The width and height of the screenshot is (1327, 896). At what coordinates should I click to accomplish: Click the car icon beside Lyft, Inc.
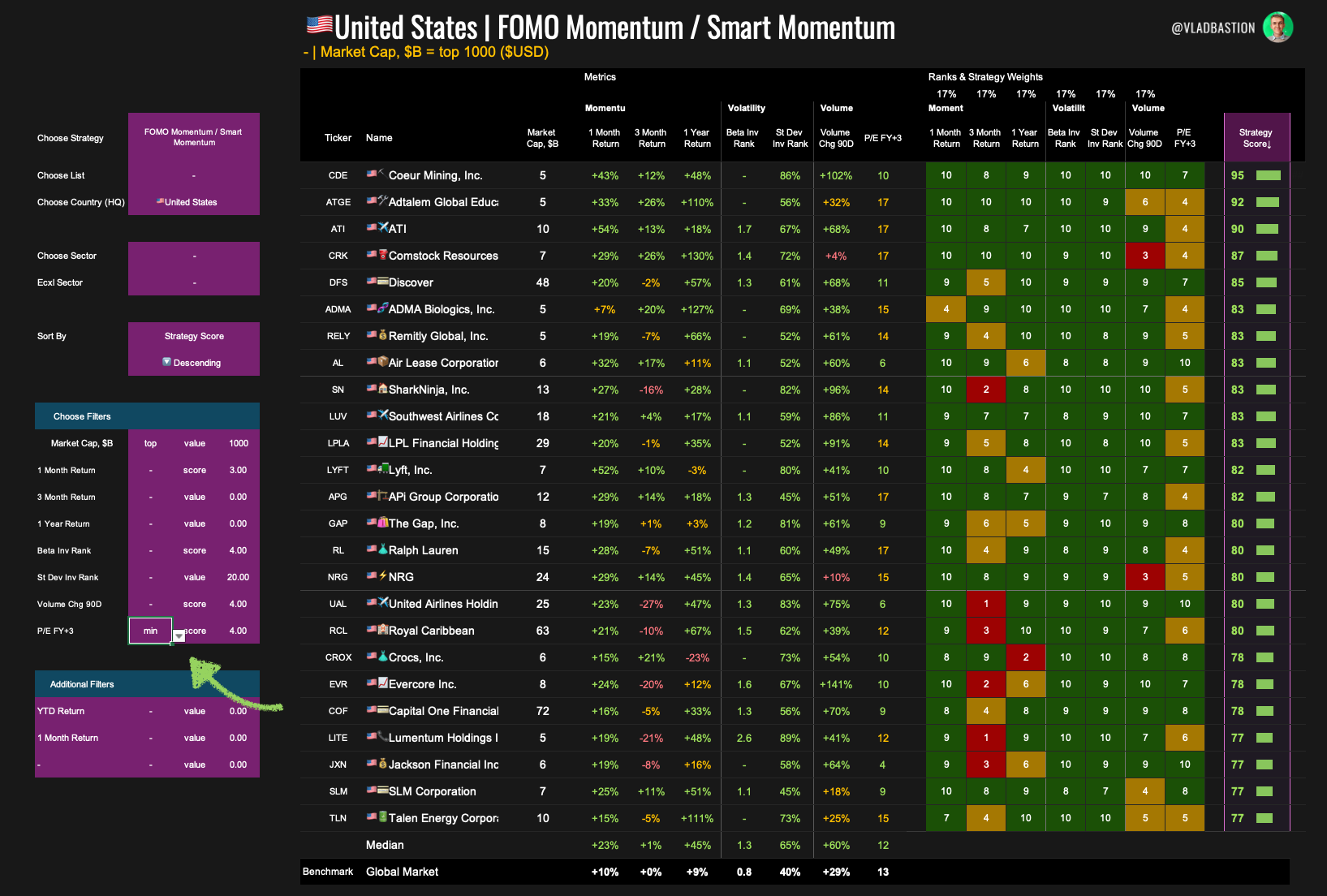[x=382, y=468]
